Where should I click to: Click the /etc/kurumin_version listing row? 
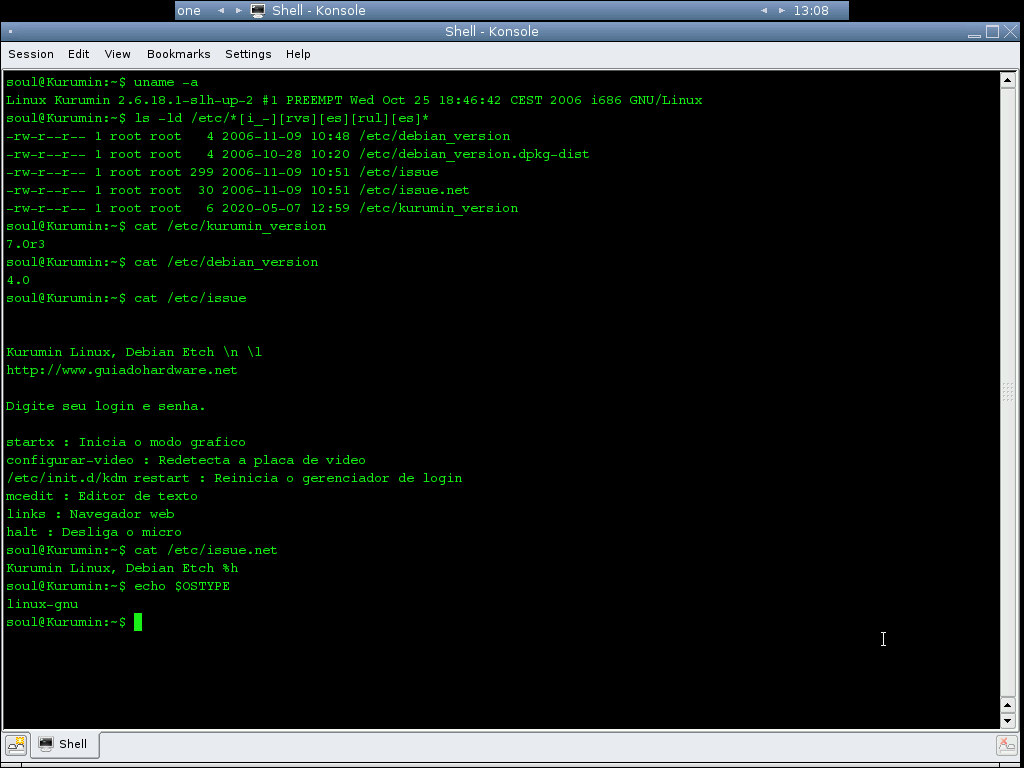pyautogui.click(x=262, y=208)
